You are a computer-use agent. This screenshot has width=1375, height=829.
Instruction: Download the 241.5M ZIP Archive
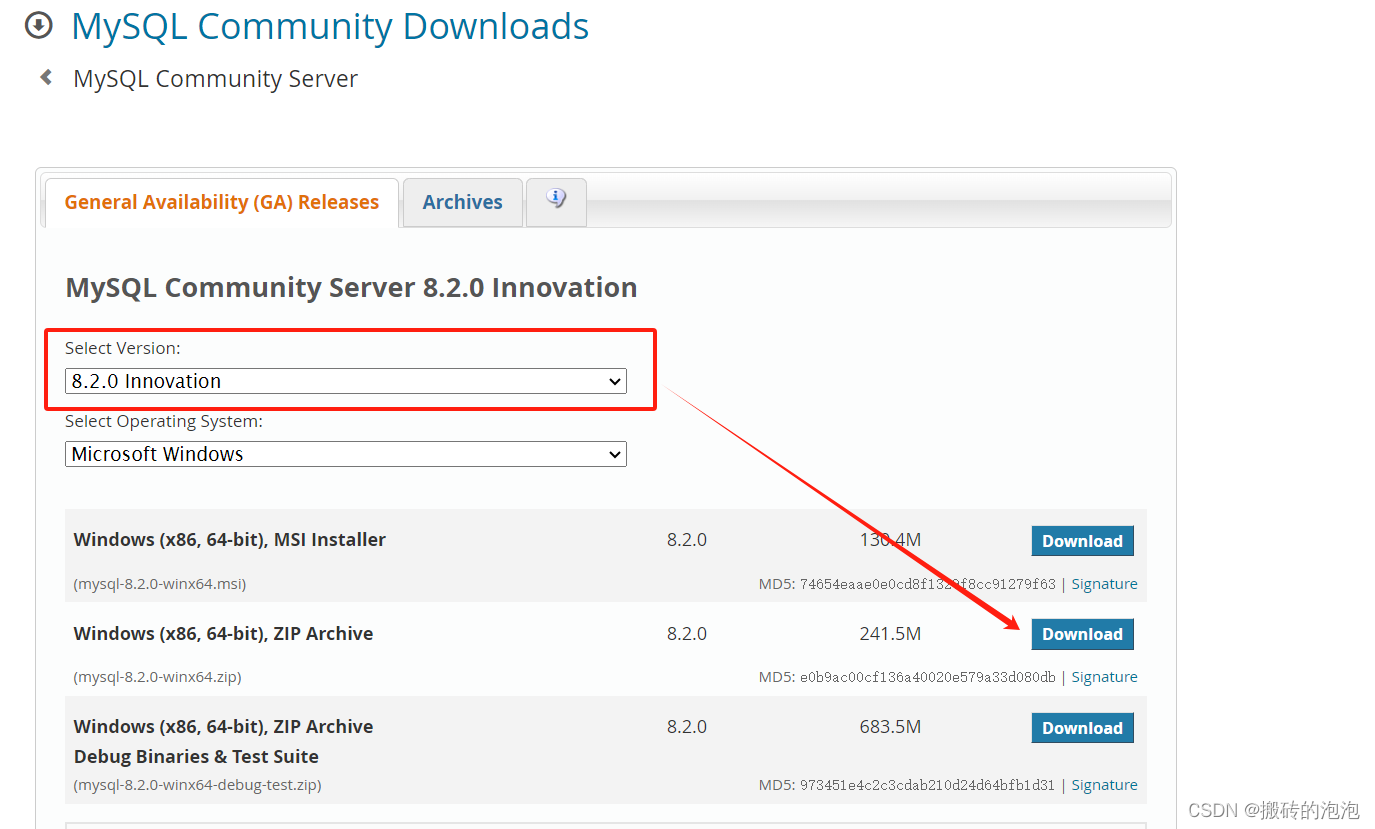pos(1082,634)
